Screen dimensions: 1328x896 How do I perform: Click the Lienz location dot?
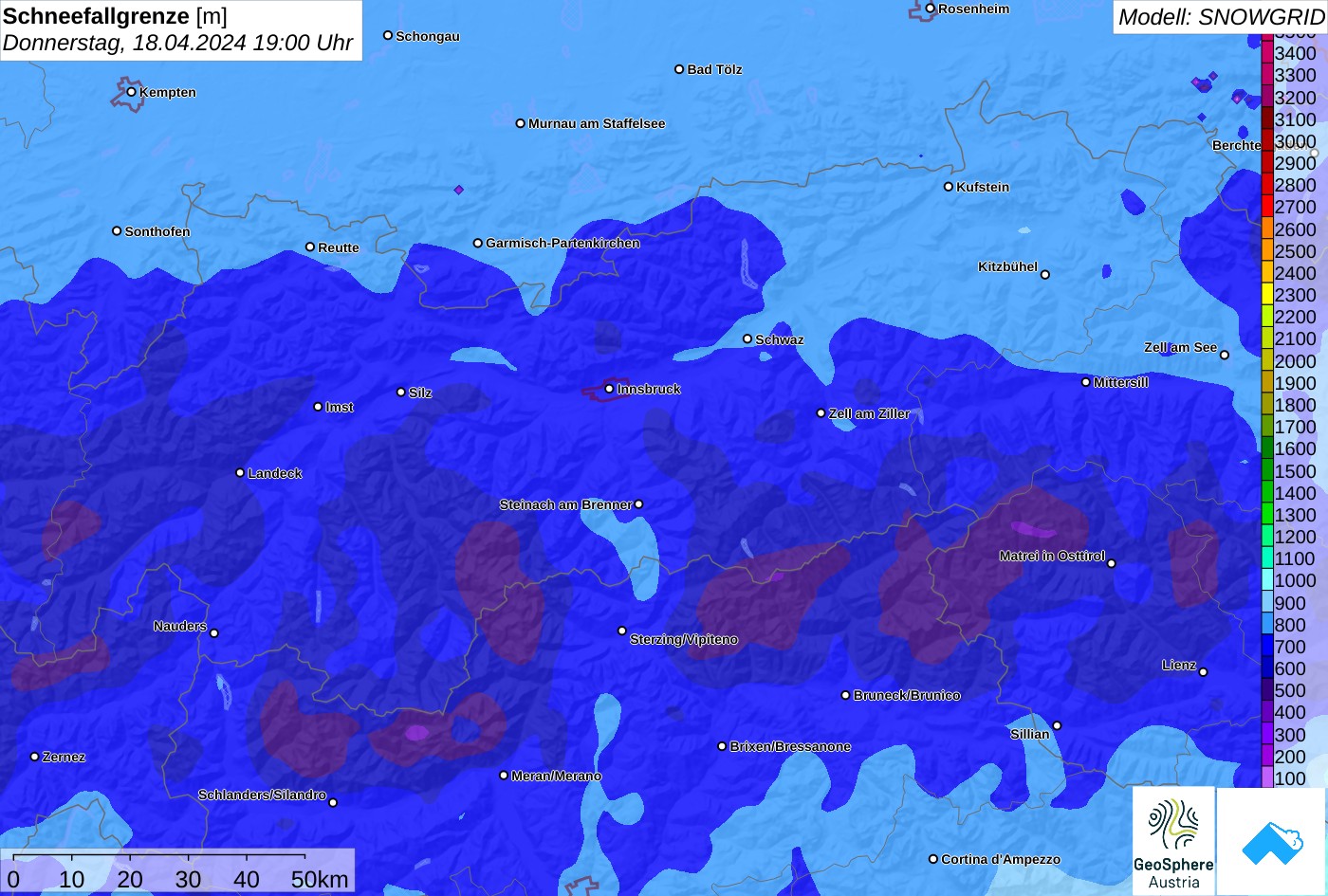(x=1203, y=672)
